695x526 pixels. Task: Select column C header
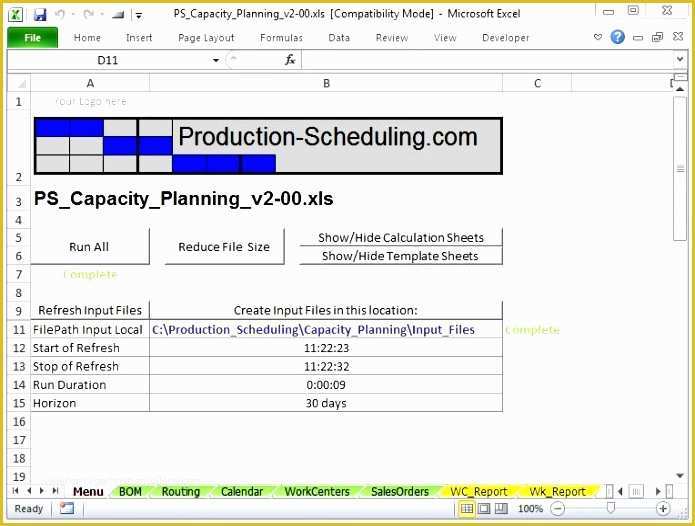537,83
